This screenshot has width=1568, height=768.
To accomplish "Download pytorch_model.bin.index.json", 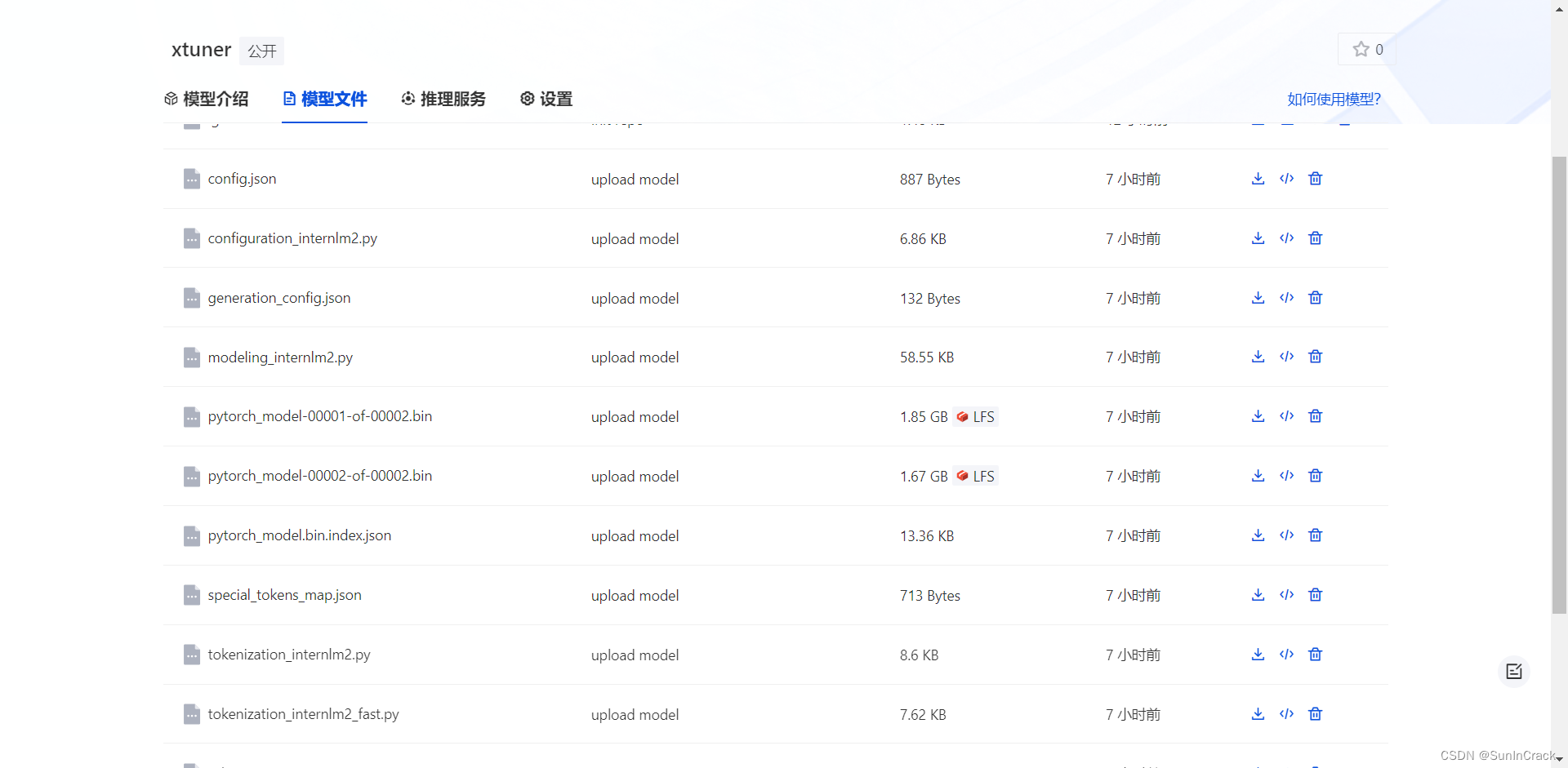I will (1258, 535).
